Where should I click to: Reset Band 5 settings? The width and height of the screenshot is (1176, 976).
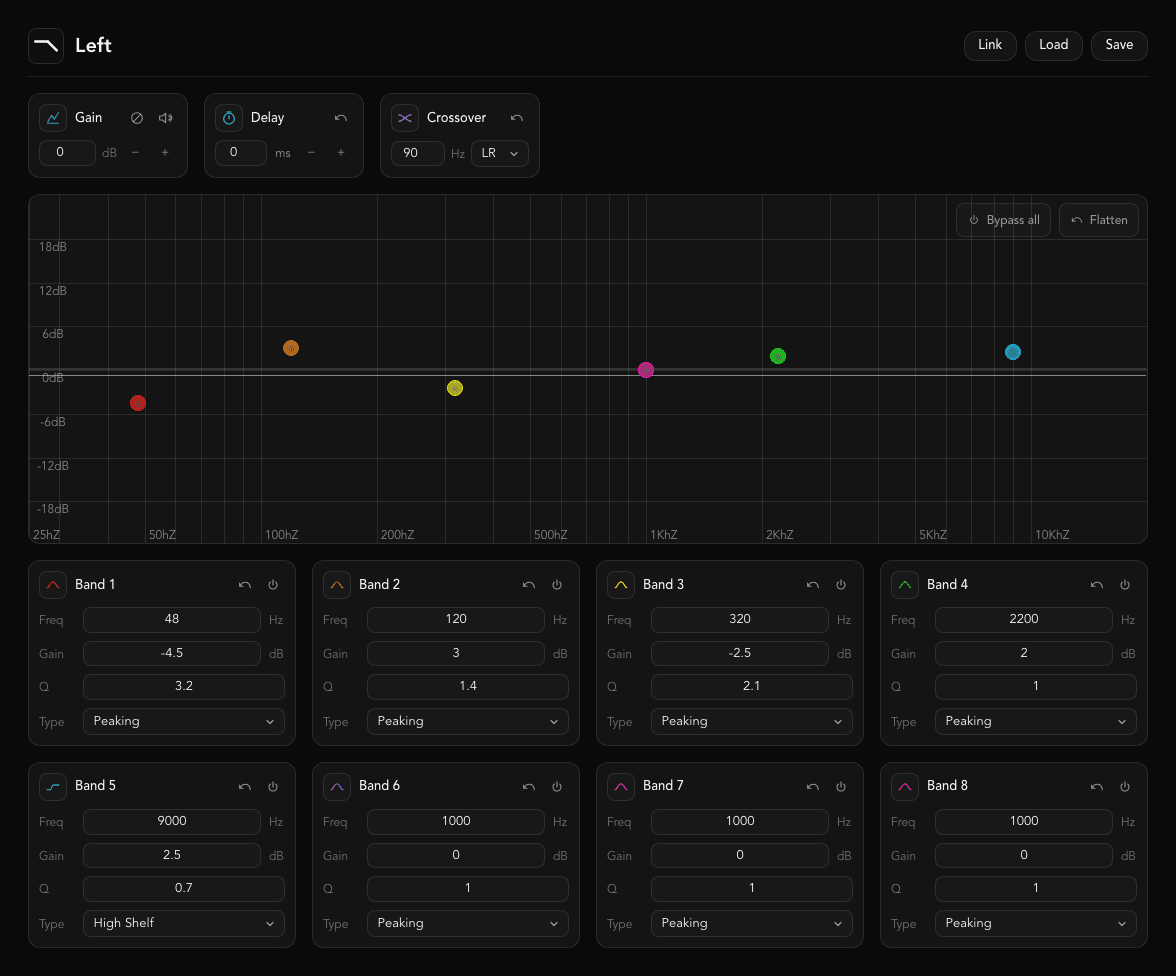coord(244,786)
